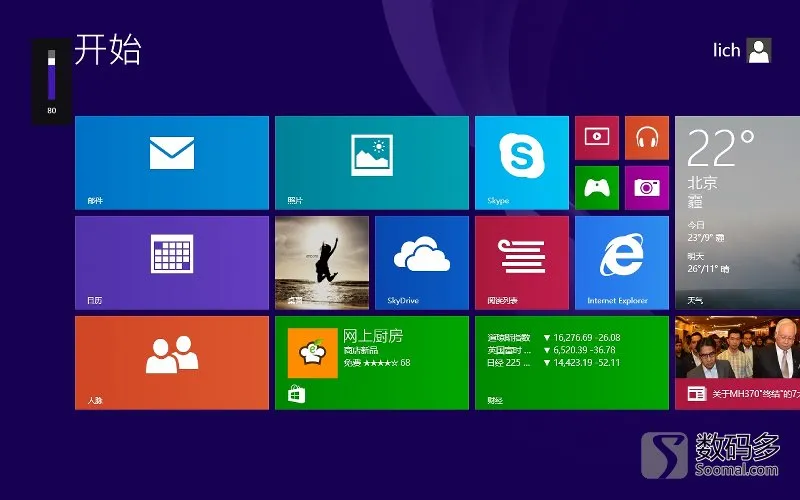
Task: Open the Desktop tile with beach photo
Action: coord(322,263)
